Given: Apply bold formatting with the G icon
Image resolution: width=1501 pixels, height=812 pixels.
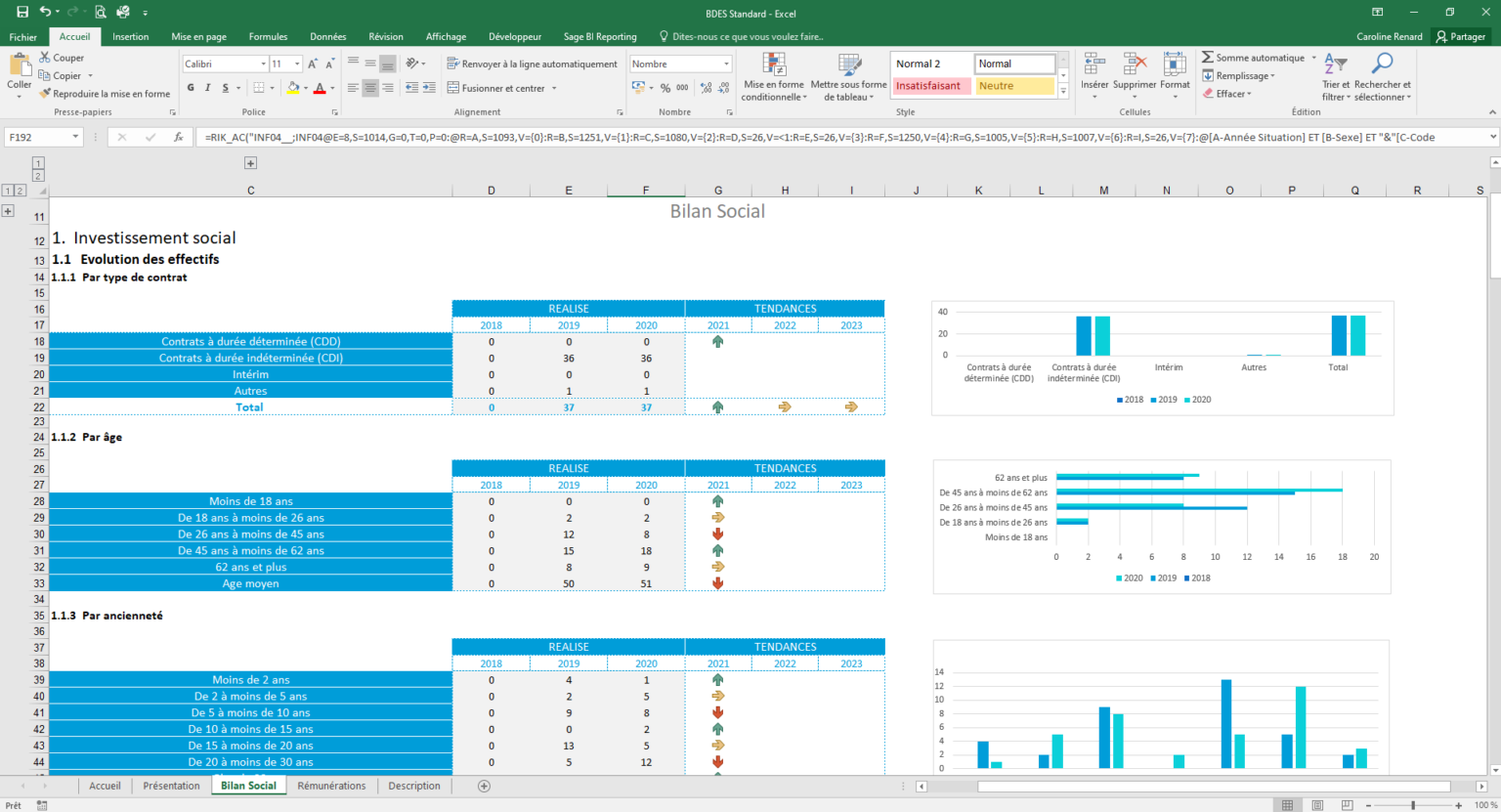Looking at the screenshot, I should click(190, 87).
